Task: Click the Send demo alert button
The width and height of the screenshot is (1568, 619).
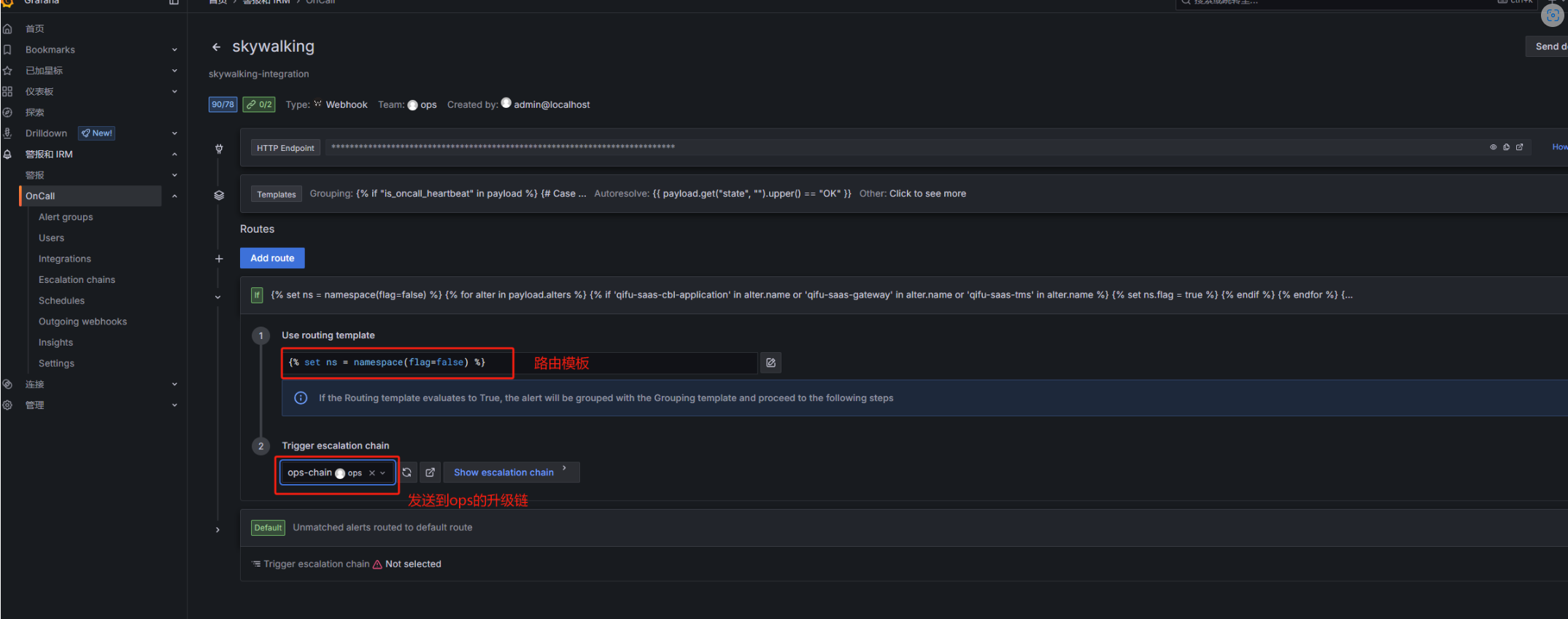Action: point(1547,47)
